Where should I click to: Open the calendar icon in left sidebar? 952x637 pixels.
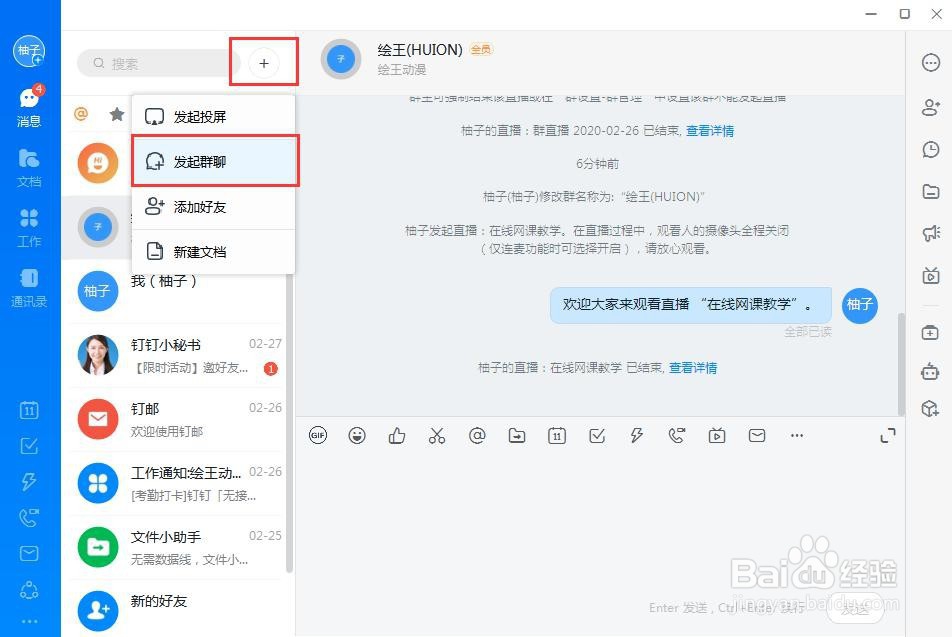(x=29, y=410)
